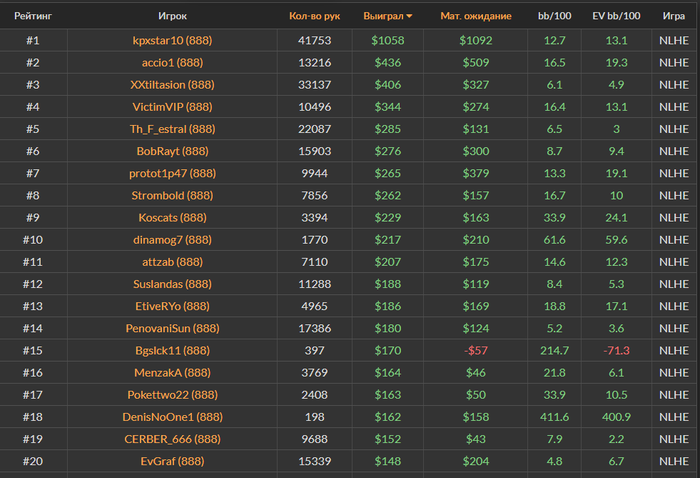Open VictimVIP (888) player link

tap(172, 106)
